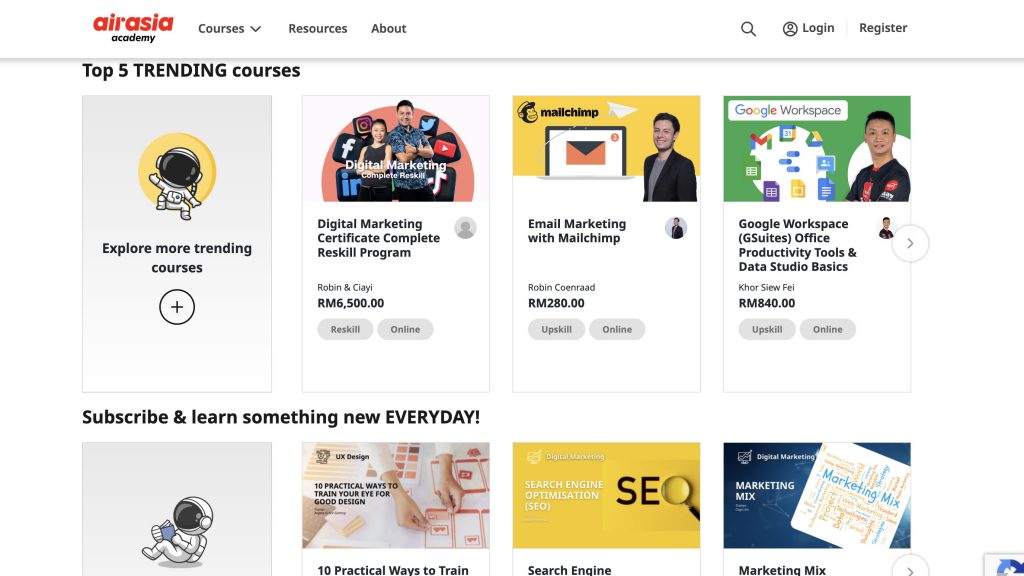
Task: Click the astronaut icon on the trending courses card
Action: [x=177, y=176]
